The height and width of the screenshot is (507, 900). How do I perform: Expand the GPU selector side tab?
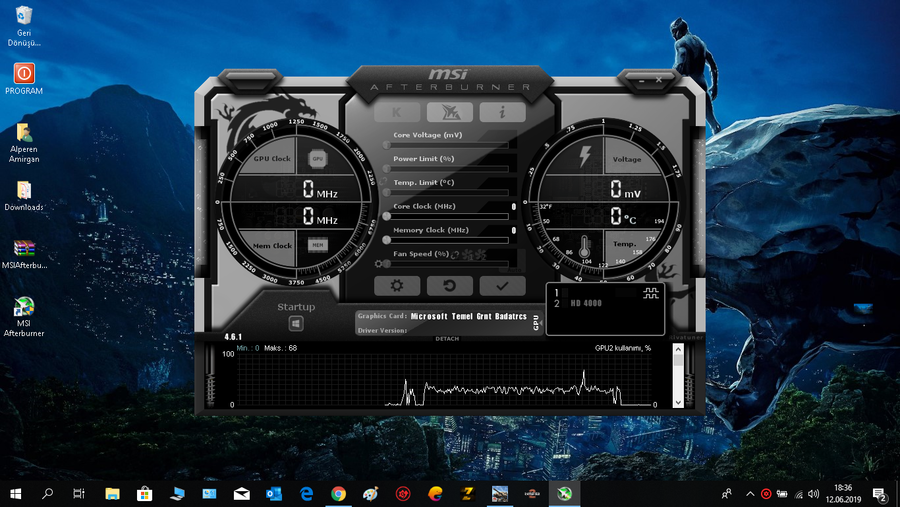[x=536, y=322]
